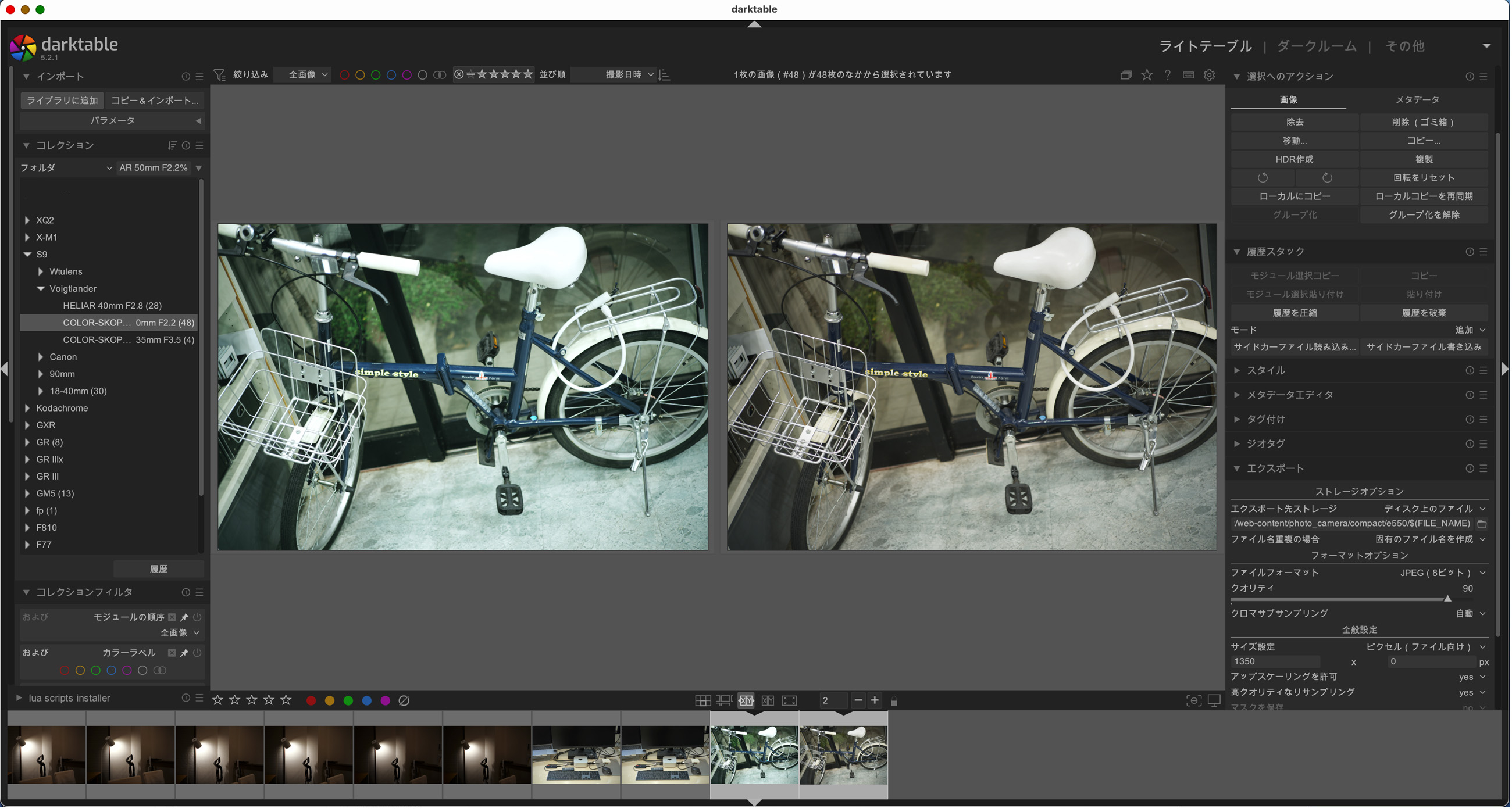The image size is (1512, 812).
Task: Click the grouping toggle icon in top bar
Action: click(1127, 75)
